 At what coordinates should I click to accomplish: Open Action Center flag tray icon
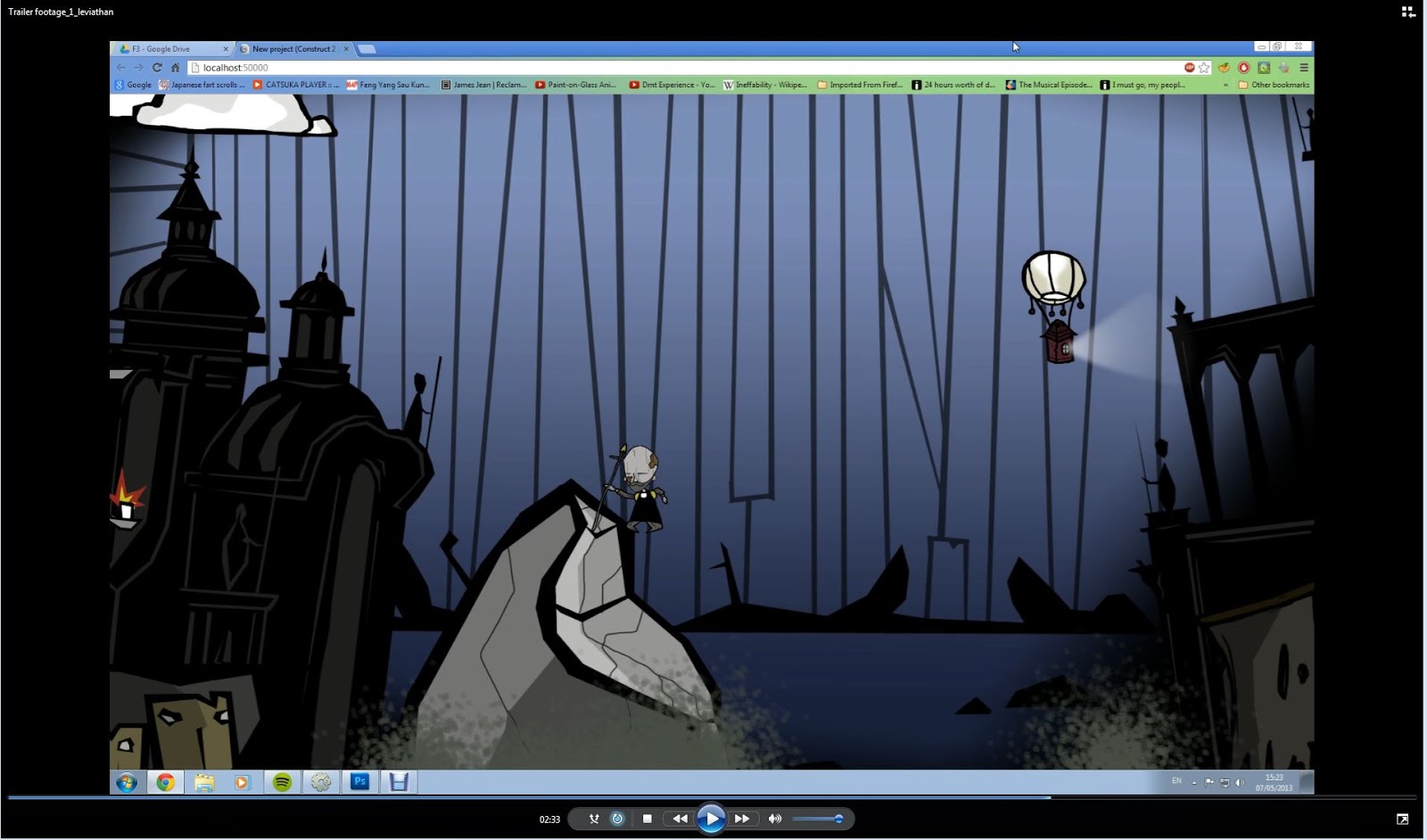pyautogui.click(x=1209, y=782)
